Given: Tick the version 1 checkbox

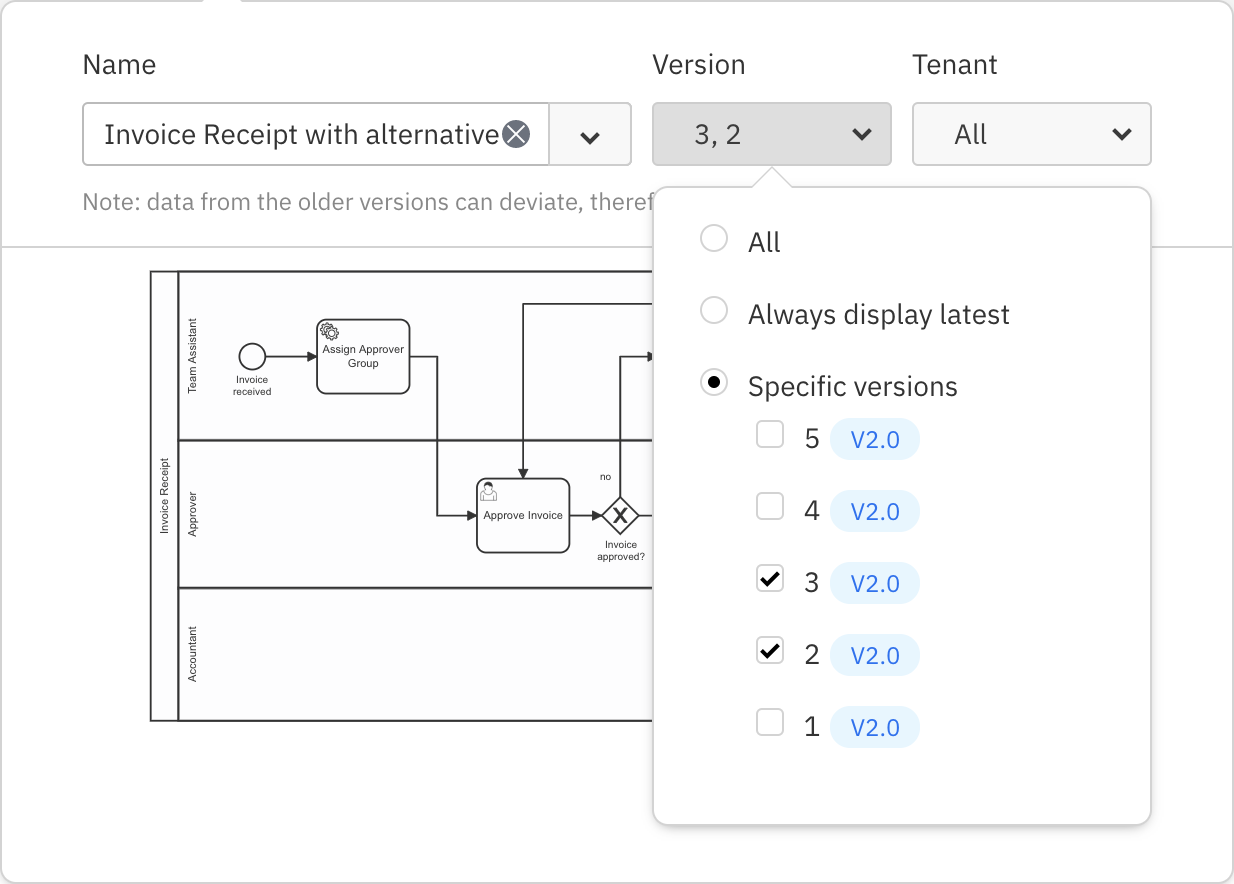Looking at the screenshot, I should point(769,723).
